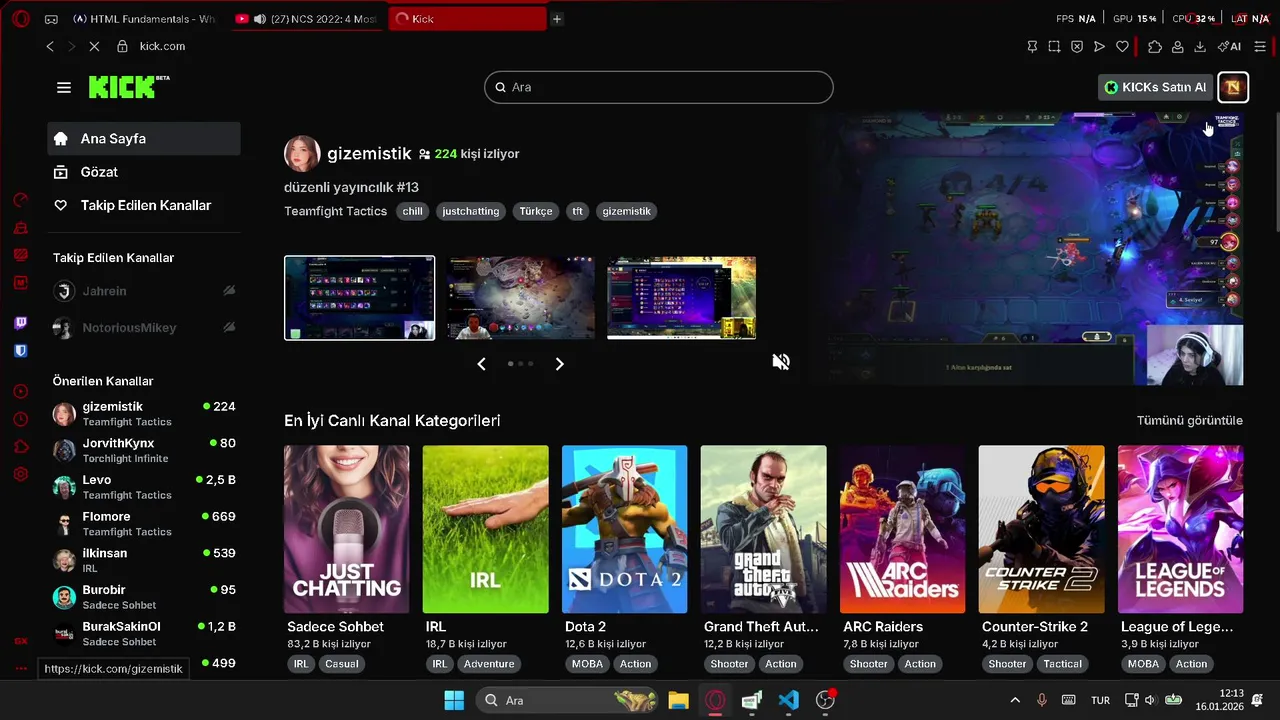
Task: Expand the system tray hidden icons chevron
Action: (1015, 700)
